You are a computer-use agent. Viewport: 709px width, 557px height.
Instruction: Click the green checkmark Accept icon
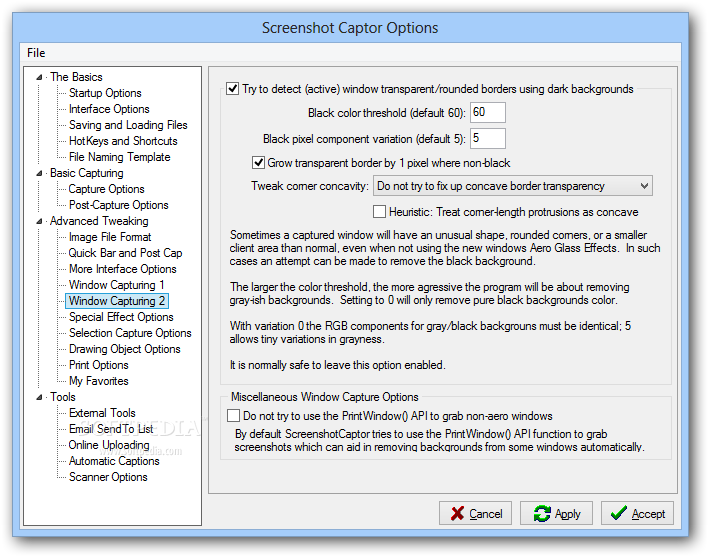618,513
